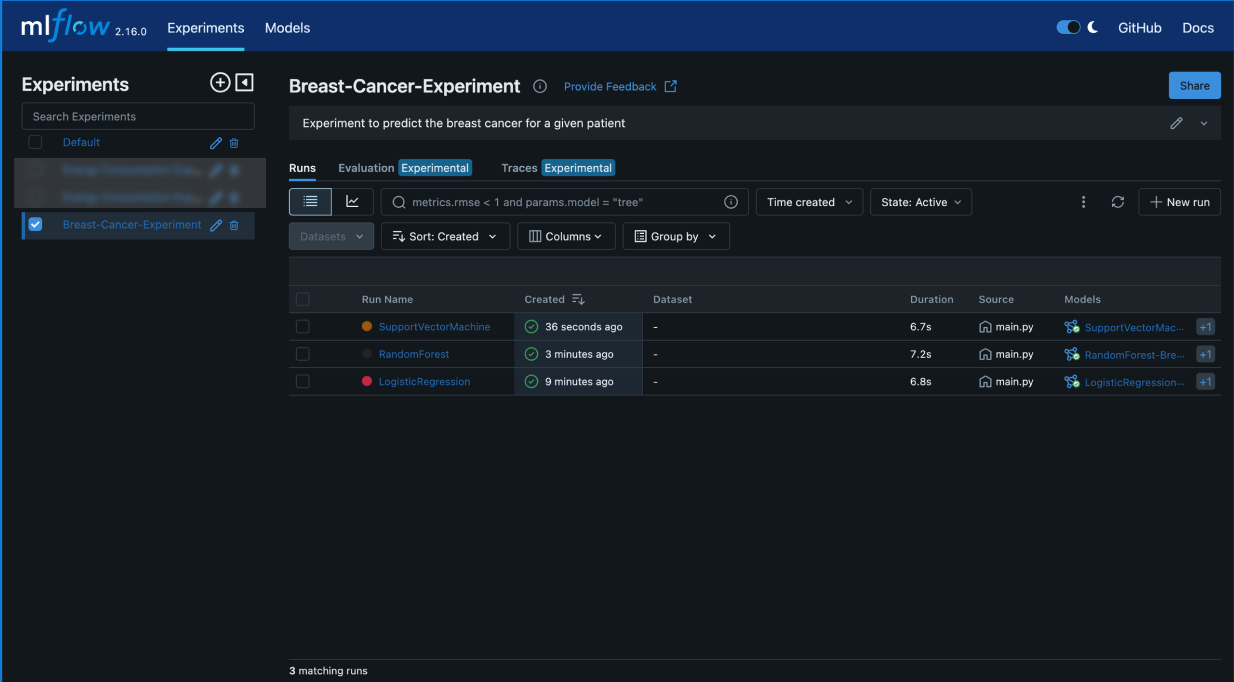The width and height of the screenshot is (1234, 682).
Task: Open the Group by dropdown
Action: [x=676, y=237]
